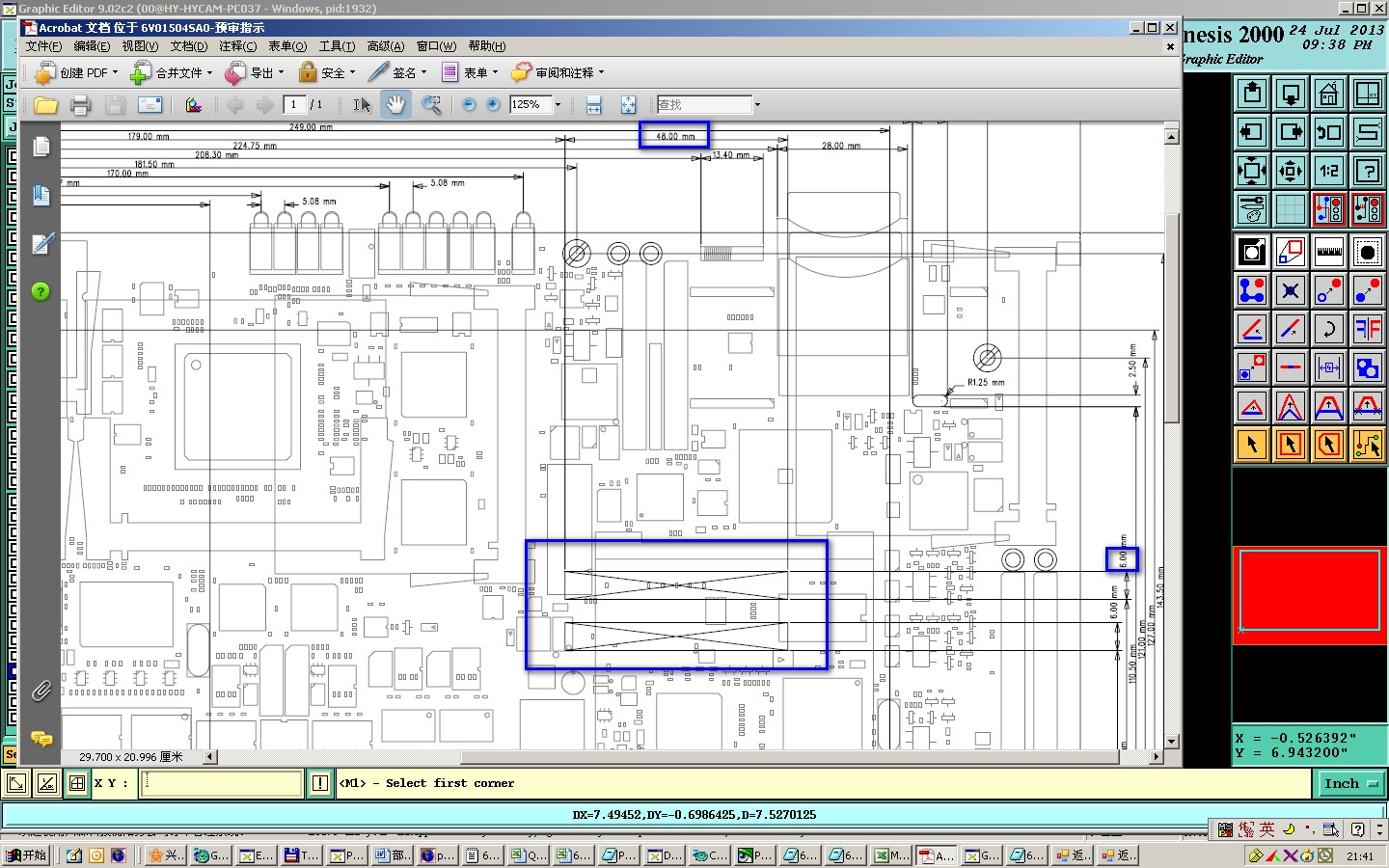Click the Genesis pan up icon
Image resolution: width=1389 pixels, height=868 pixels.
click(1252, 94)
